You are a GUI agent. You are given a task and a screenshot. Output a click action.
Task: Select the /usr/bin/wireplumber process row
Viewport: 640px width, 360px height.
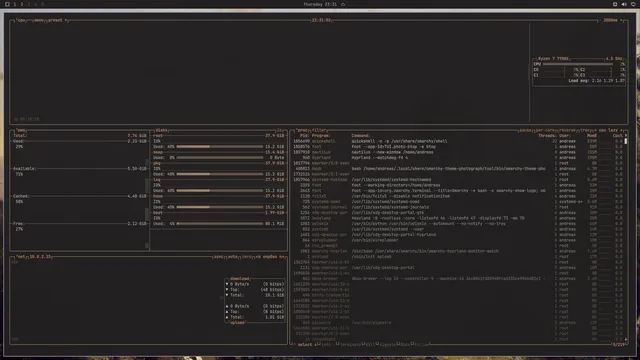pos(457,240)
